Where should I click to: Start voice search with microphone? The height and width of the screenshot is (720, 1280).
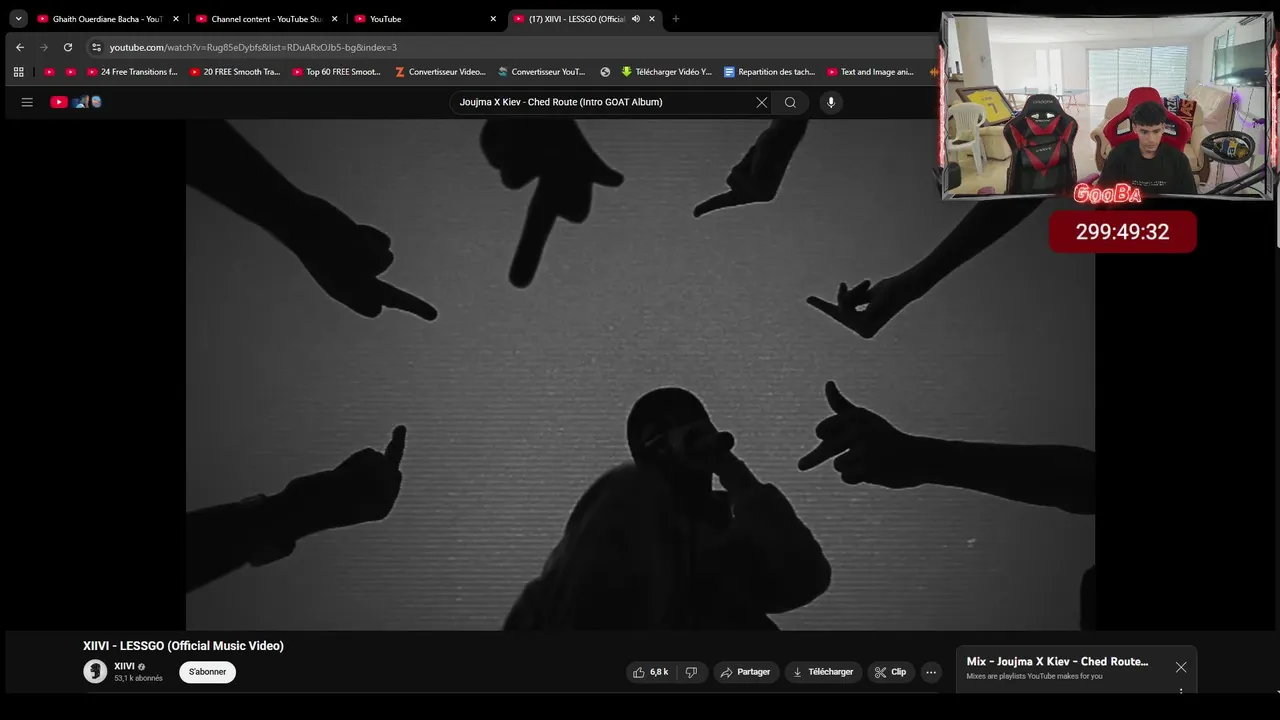pyautogui.click(x=831, y=102)
